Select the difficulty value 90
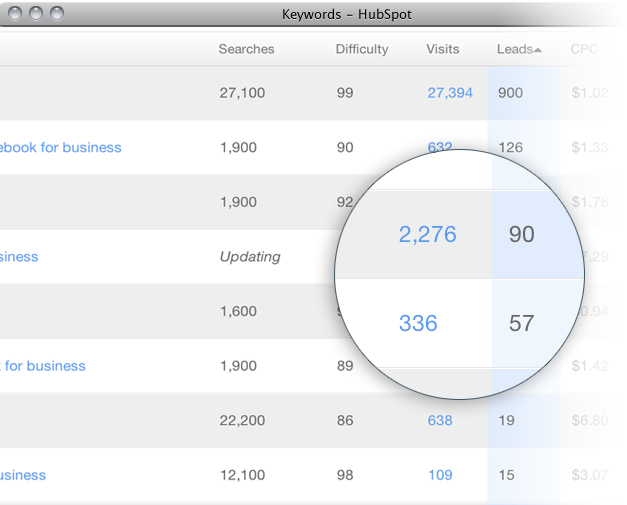Screen dimensions: 627x505 345,148
